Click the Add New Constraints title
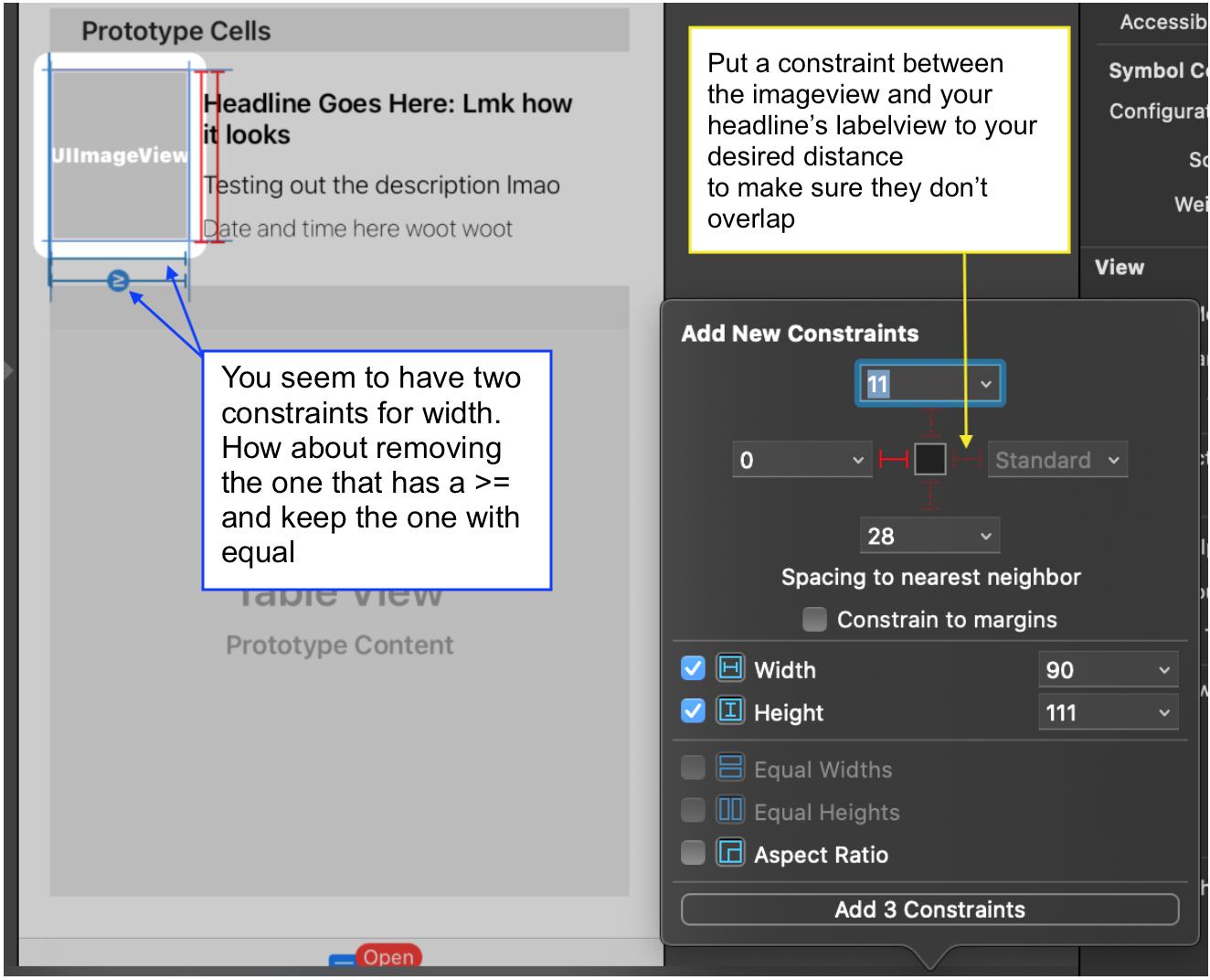Screen dimensions: 1210x980 (800, 334)
